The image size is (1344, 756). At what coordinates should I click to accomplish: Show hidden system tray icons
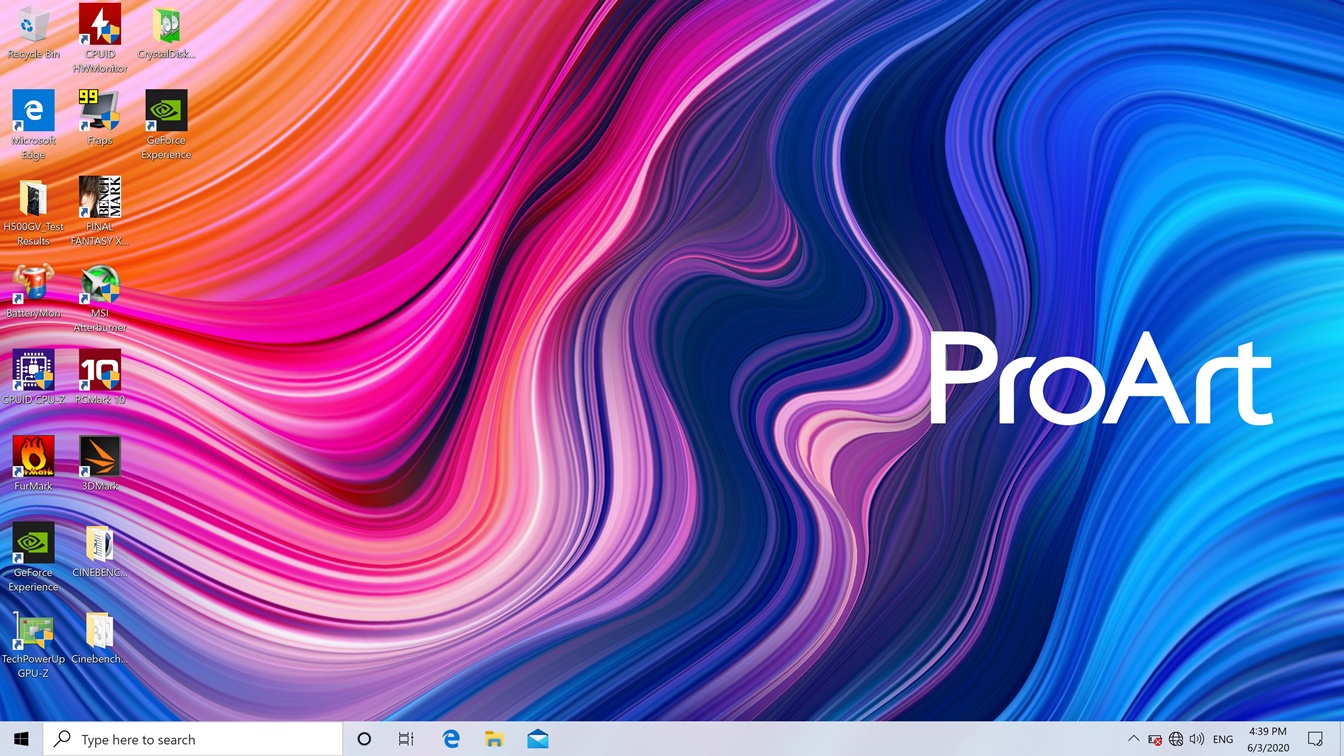(1133, 739)
